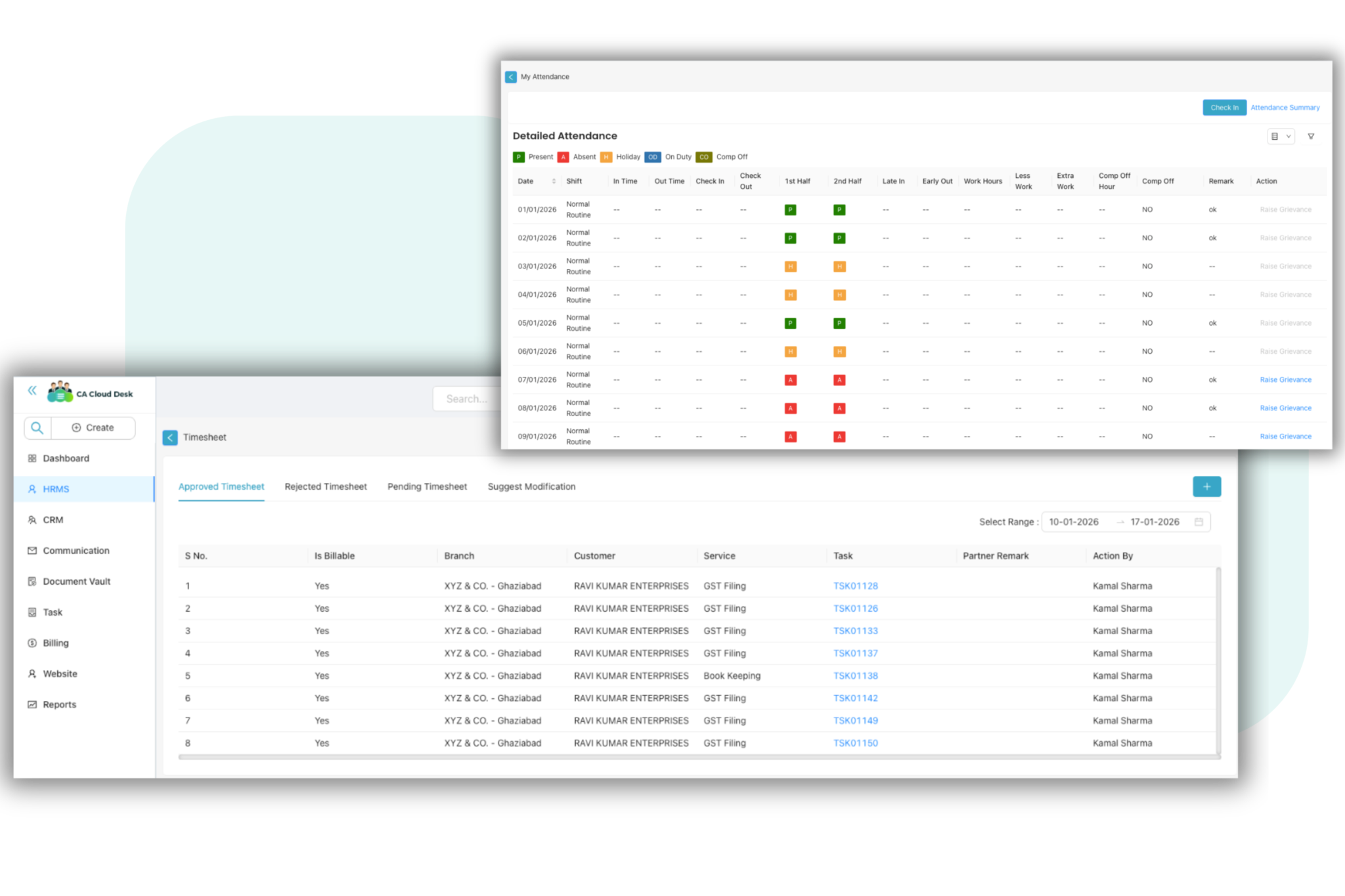Click the blue plus add timesheet button

(x=1206, y=486)
